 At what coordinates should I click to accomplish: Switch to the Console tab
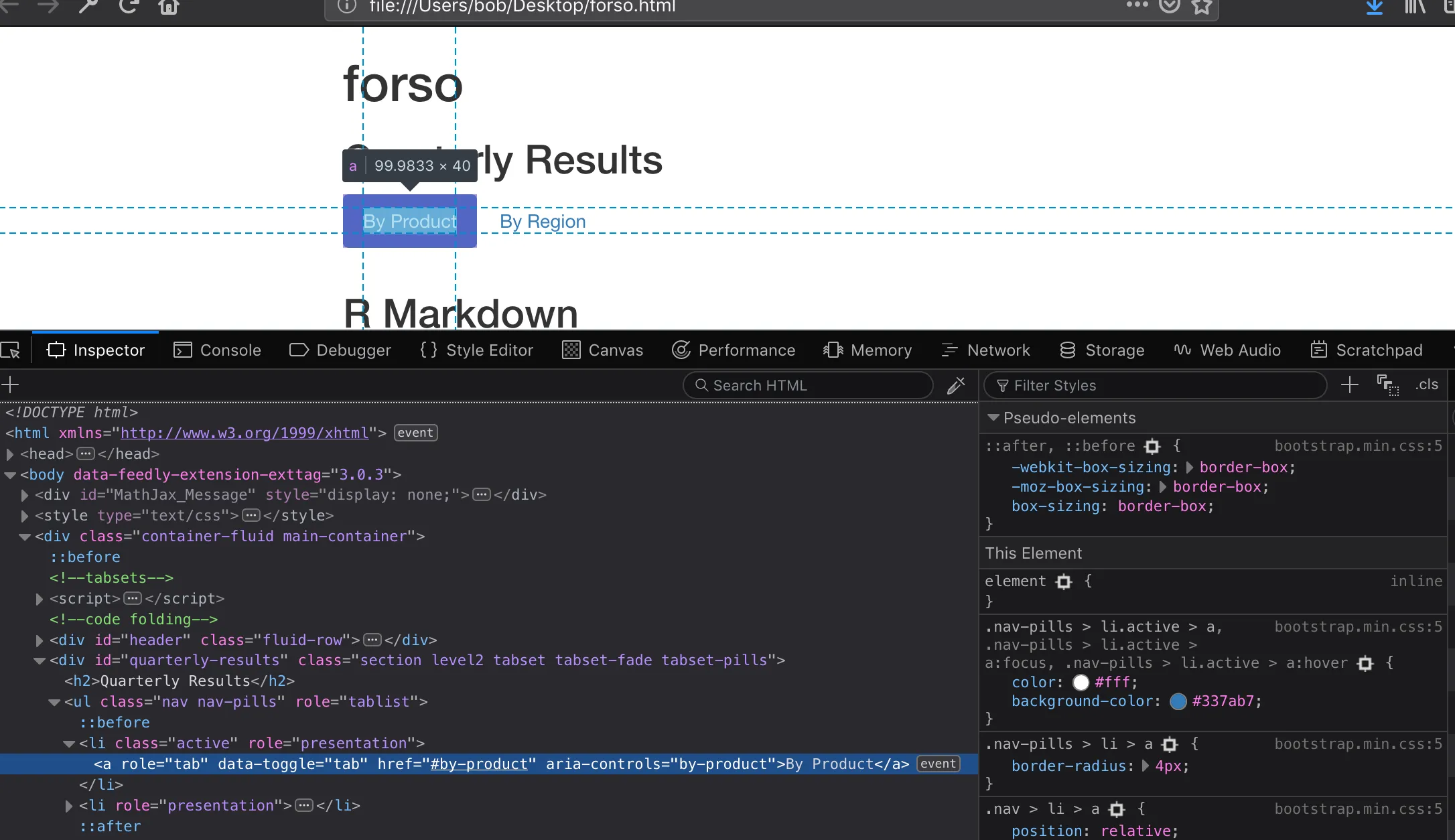click(x=217, y=350)
